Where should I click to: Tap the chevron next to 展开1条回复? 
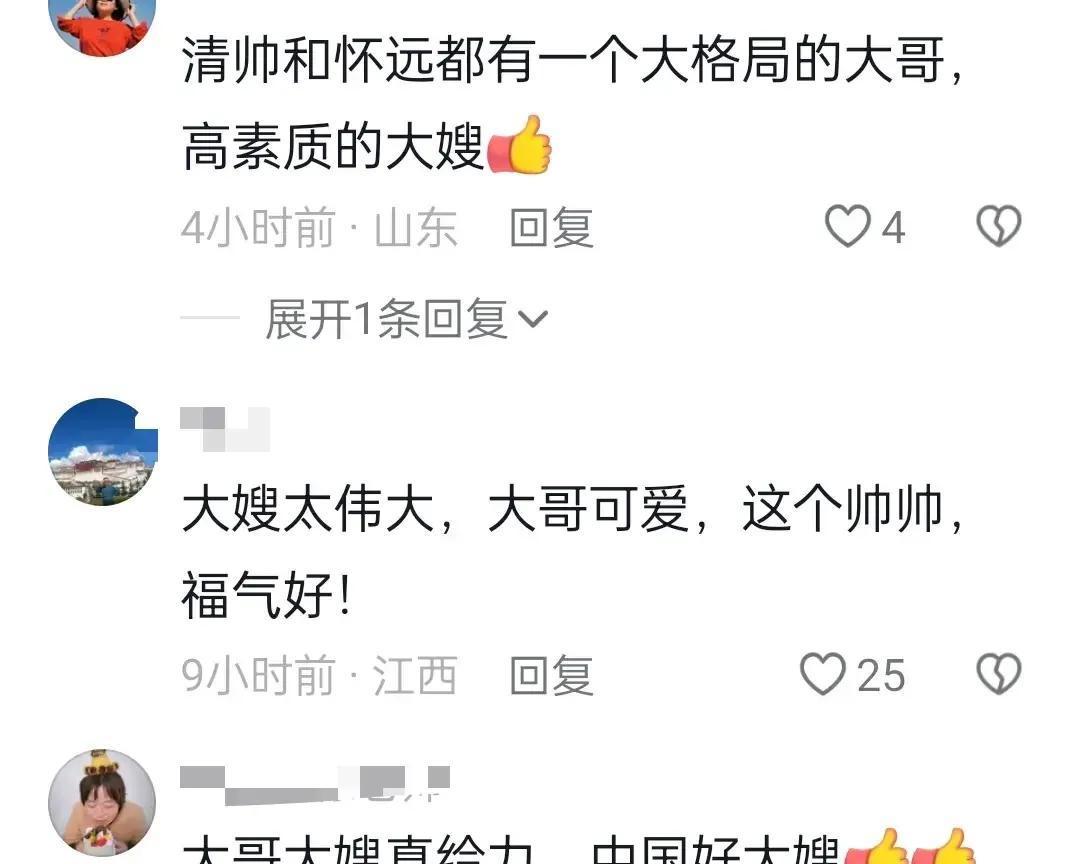532,318
